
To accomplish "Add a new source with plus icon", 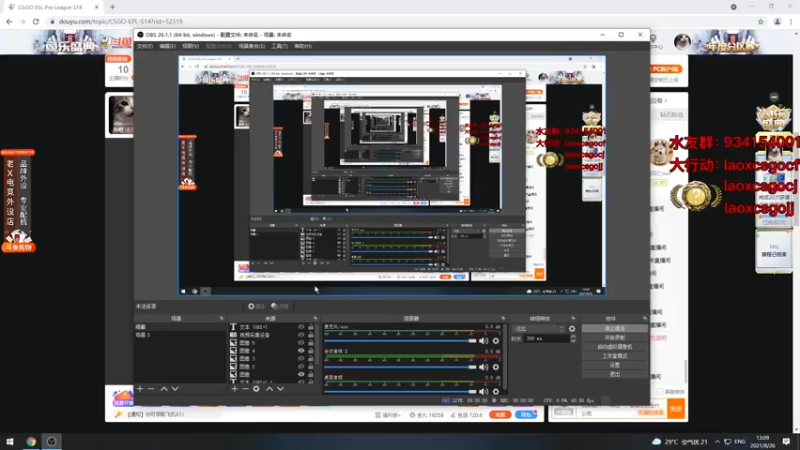I will (234, 389).
